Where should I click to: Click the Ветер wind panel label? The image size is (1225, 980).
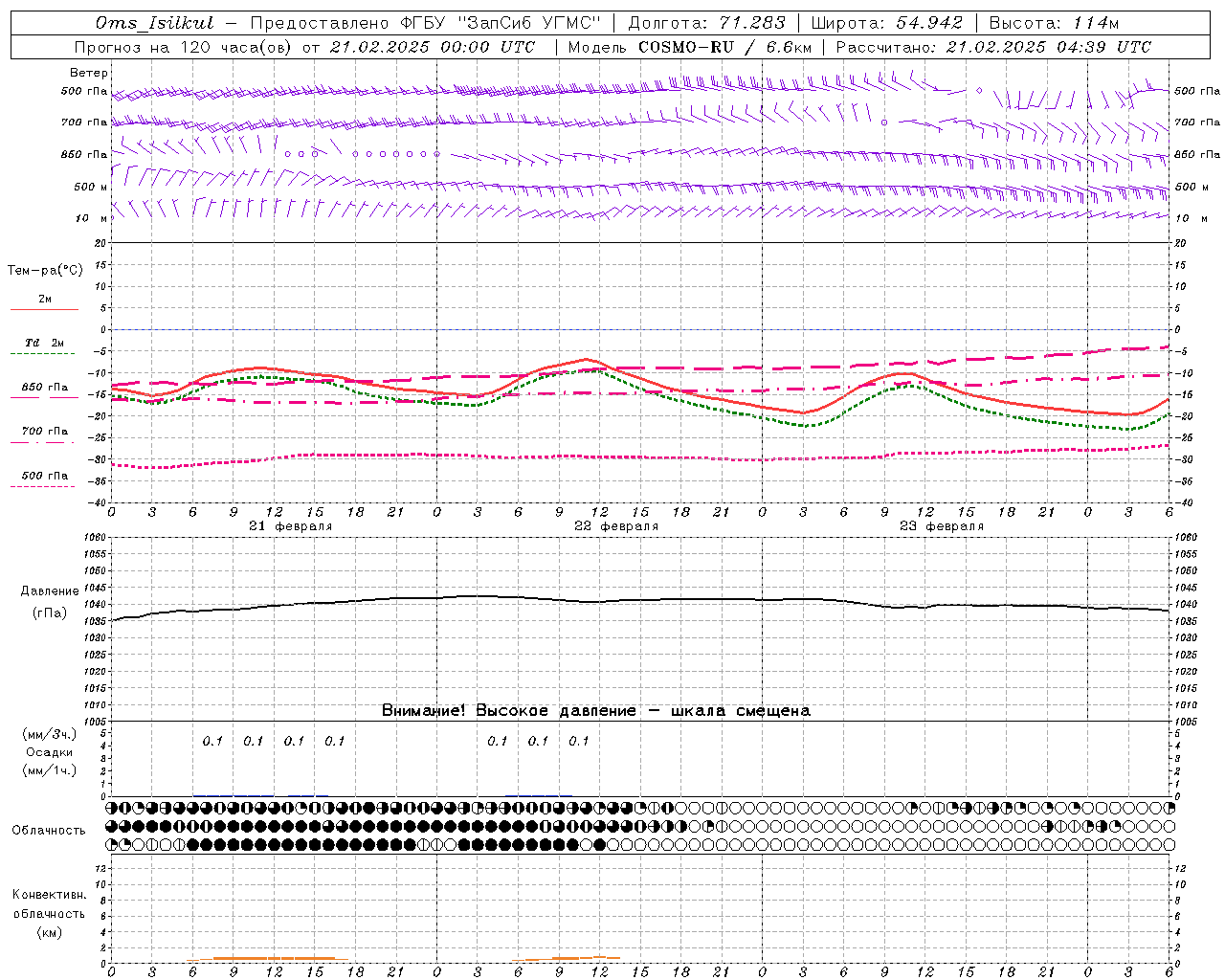tap(89, 73)
